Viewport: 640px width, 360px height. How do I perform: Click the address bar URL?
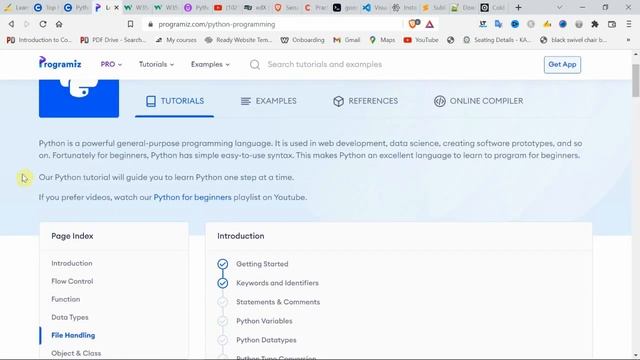[217, 24]
